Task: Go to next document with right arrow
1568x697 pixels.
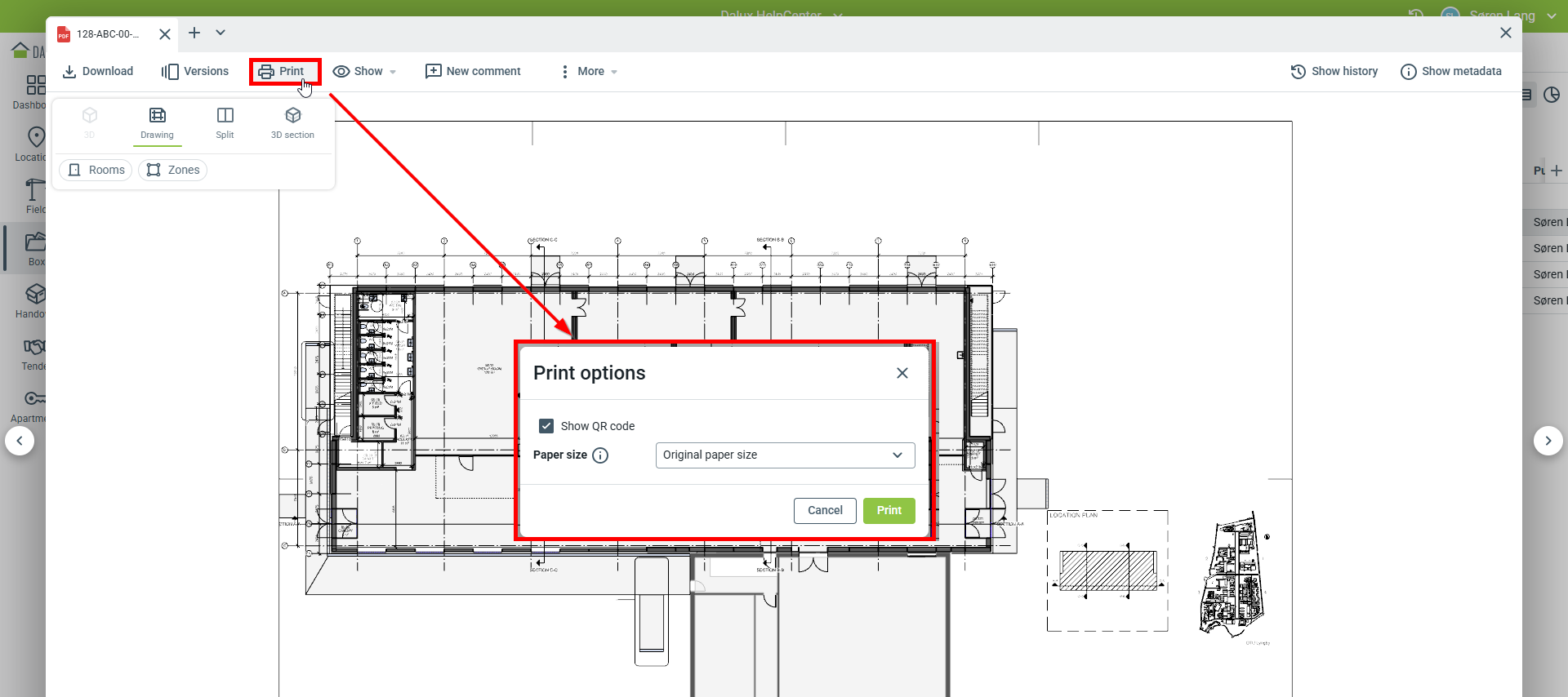Action: coord(1548,441)
